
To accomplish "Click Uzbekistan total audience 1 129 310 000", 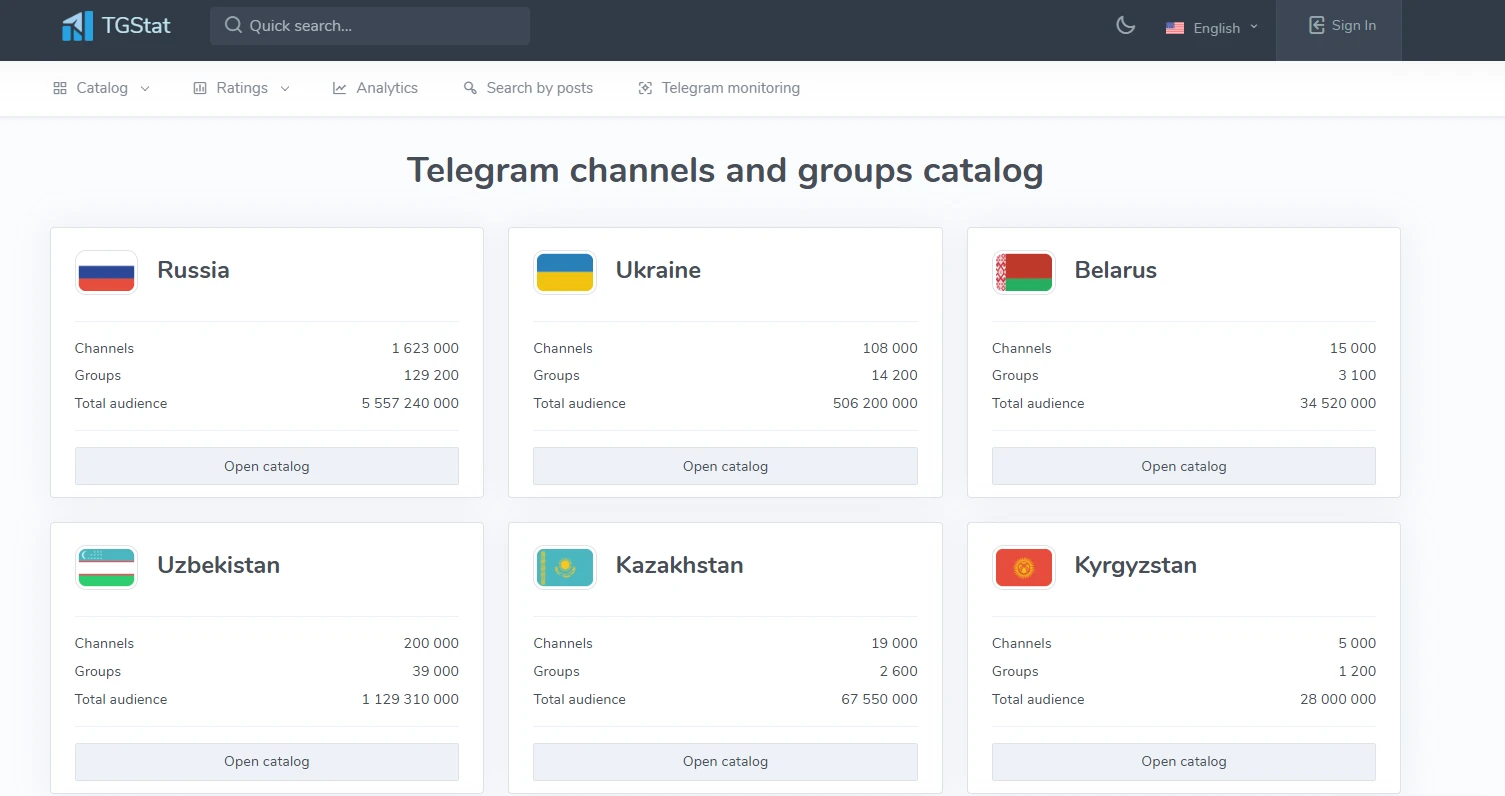I will pos(410,699).
